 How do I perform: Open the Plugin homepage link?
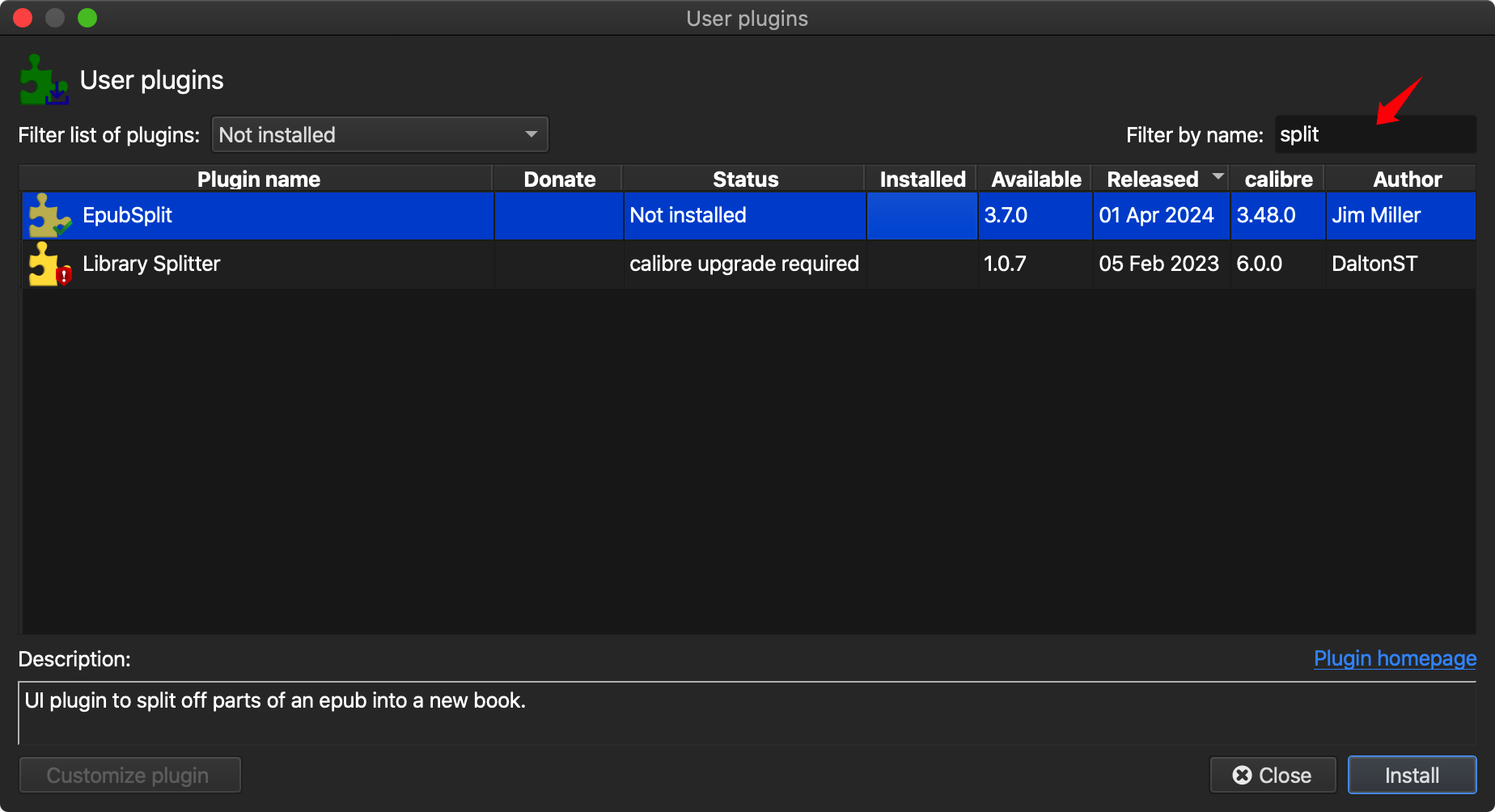(x=1395, y=658)
